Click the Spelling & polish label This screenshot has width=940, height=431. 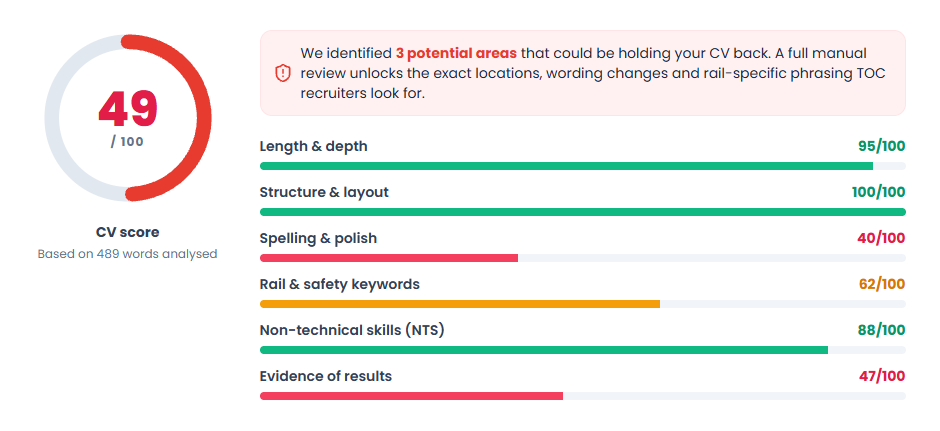pos(318,239)
